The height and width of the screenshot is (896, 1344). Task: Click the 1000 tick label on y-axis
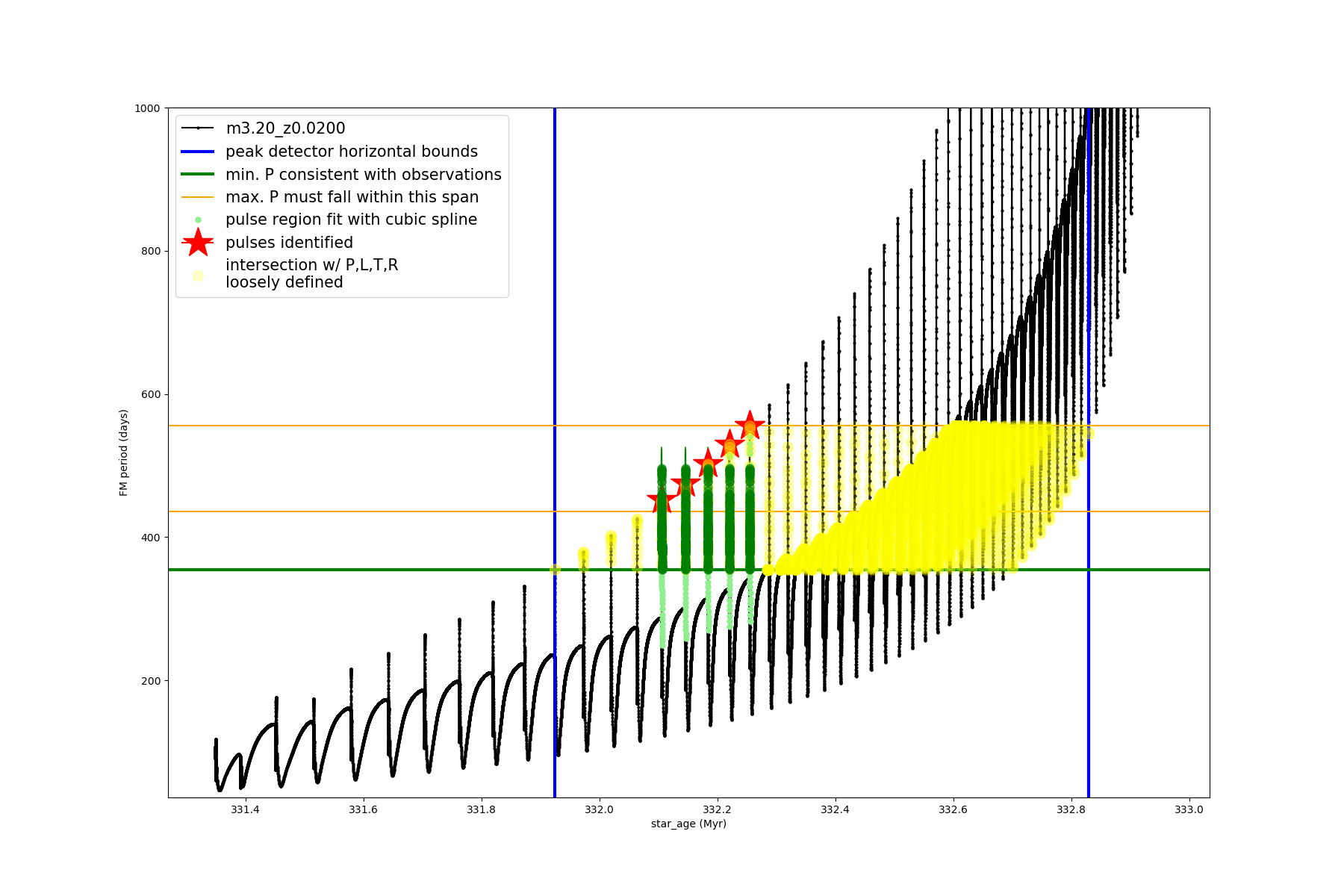point(147,108)
